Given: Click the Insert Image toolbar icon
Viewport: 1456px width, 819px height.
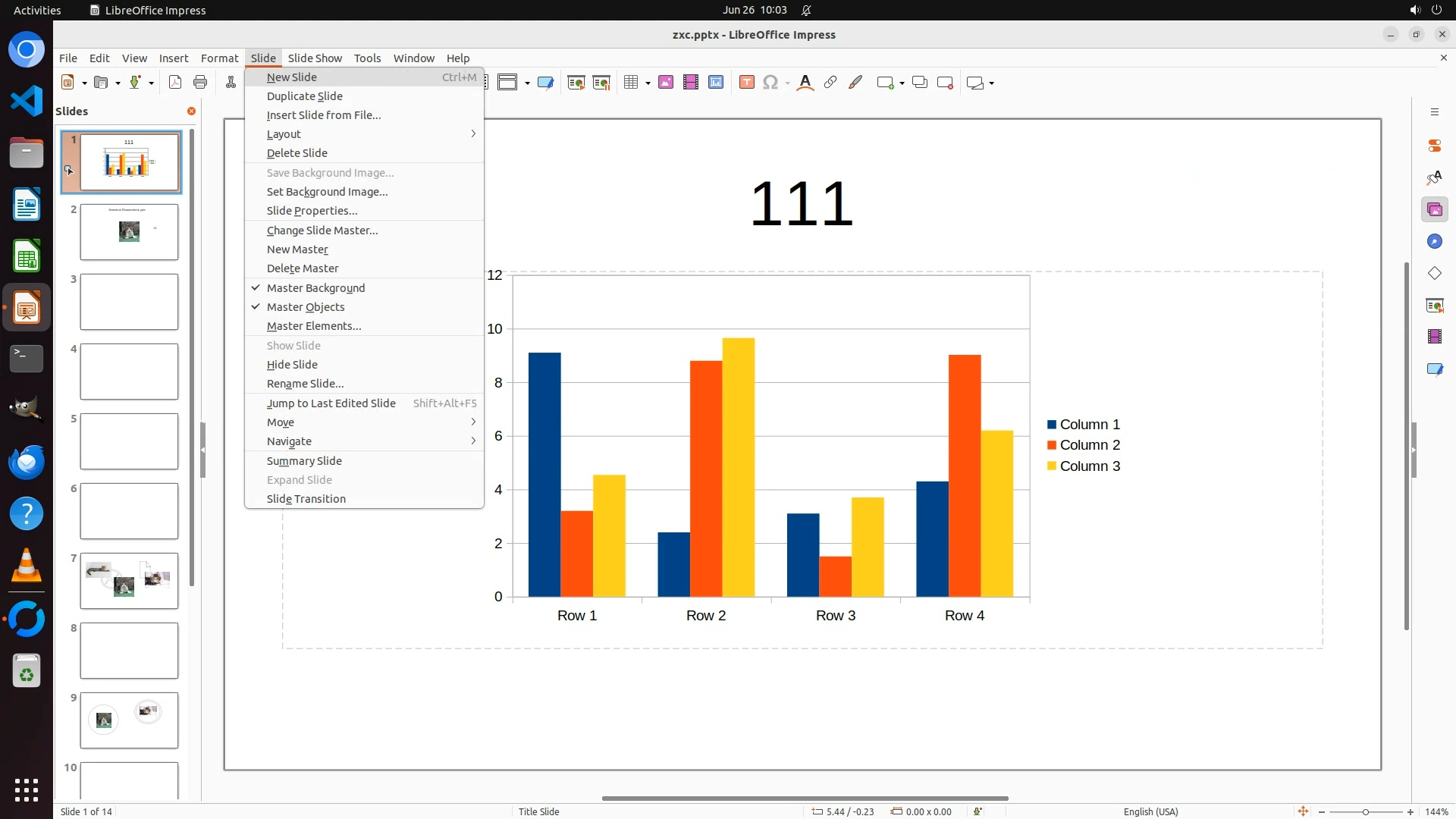Looking at the screenshot, I should coord(666,83).
